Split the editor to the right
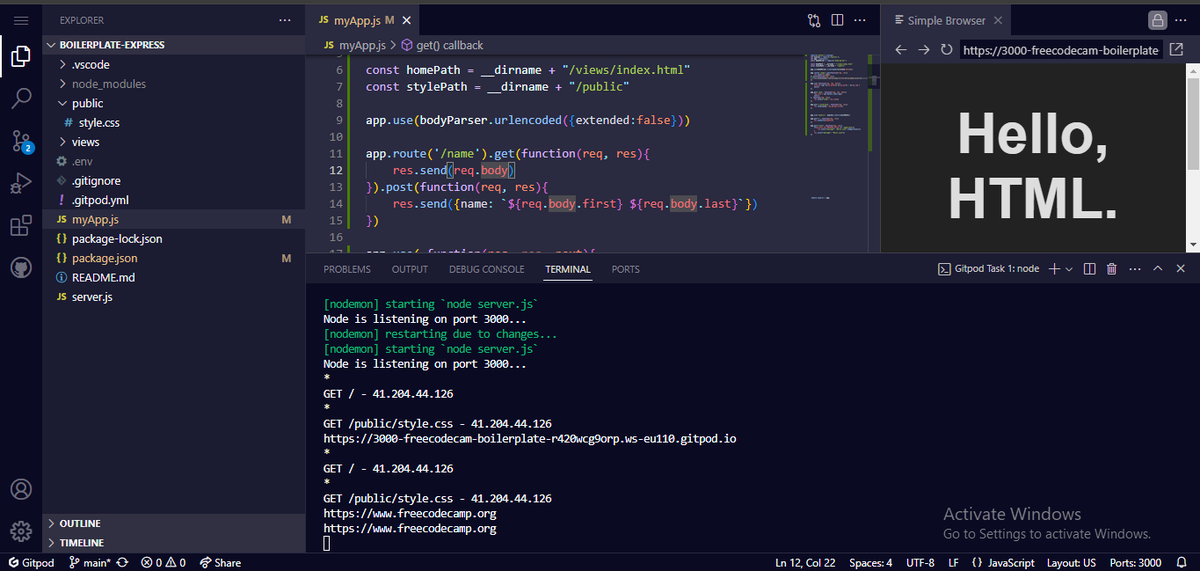Screen dimensions: 1200x571 click(837, 20)
